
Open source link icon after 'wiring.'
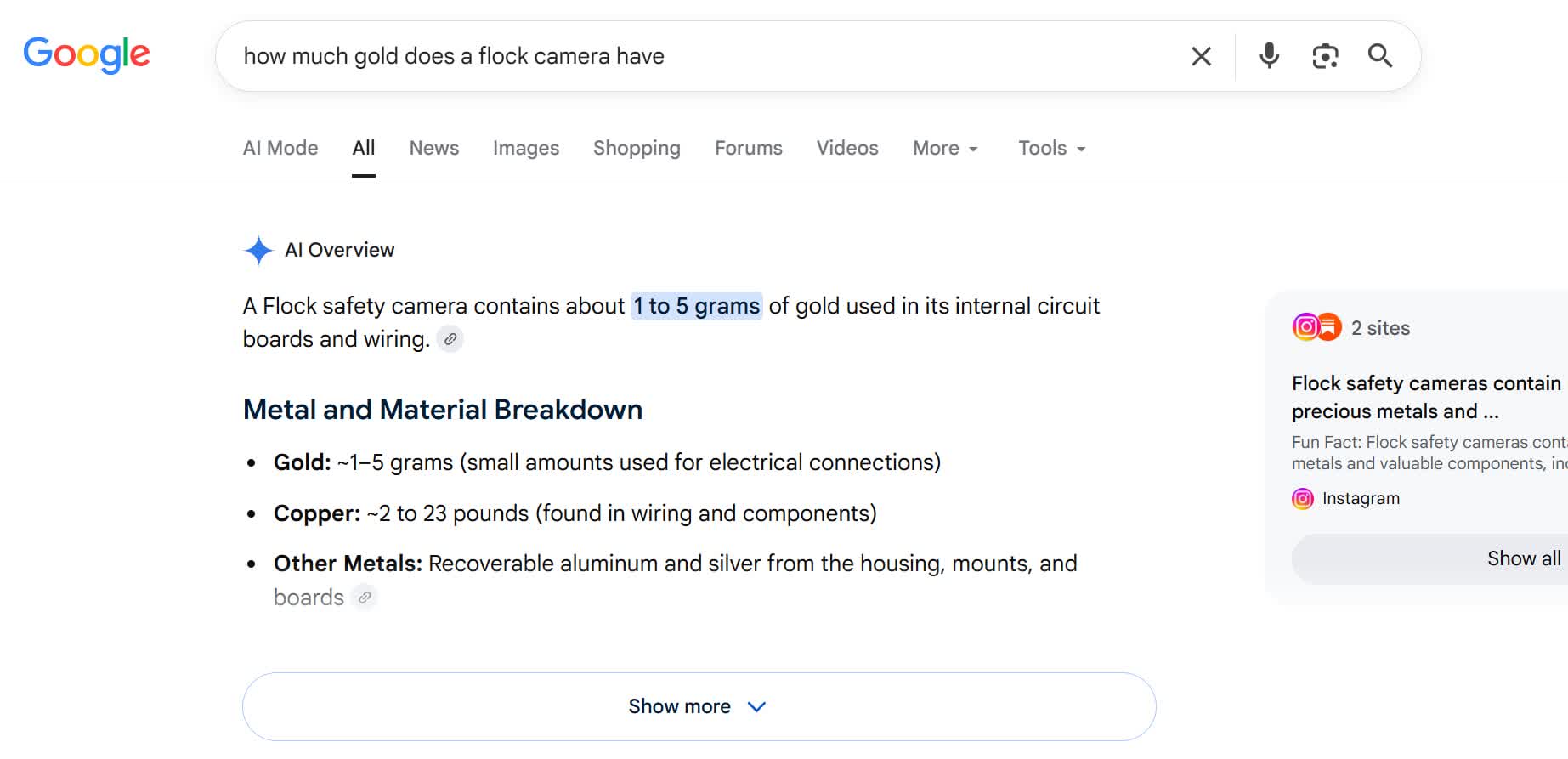tap(450, 339)
